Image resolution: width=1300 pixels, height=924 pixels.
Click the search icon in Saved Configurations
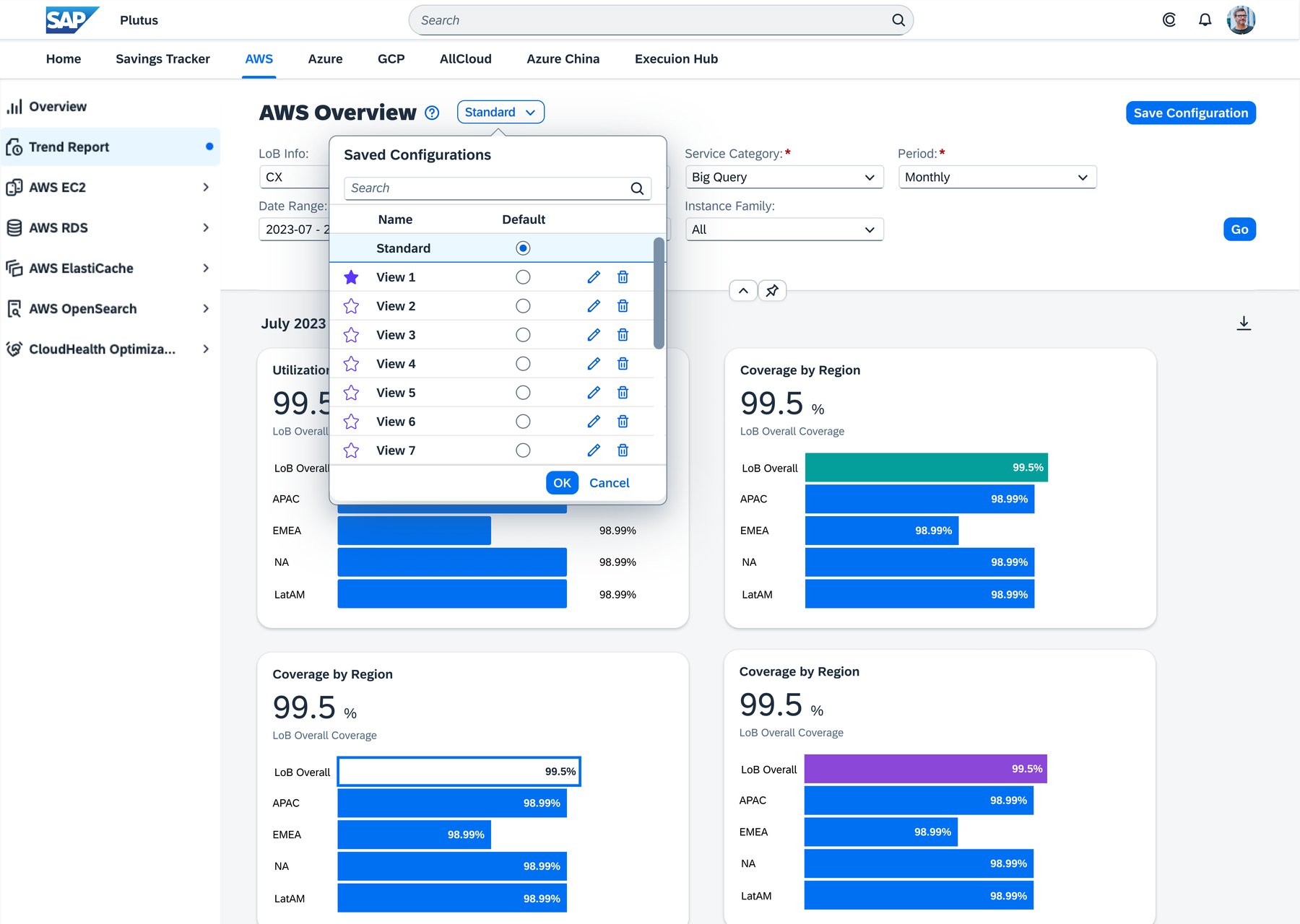point(637,188)
